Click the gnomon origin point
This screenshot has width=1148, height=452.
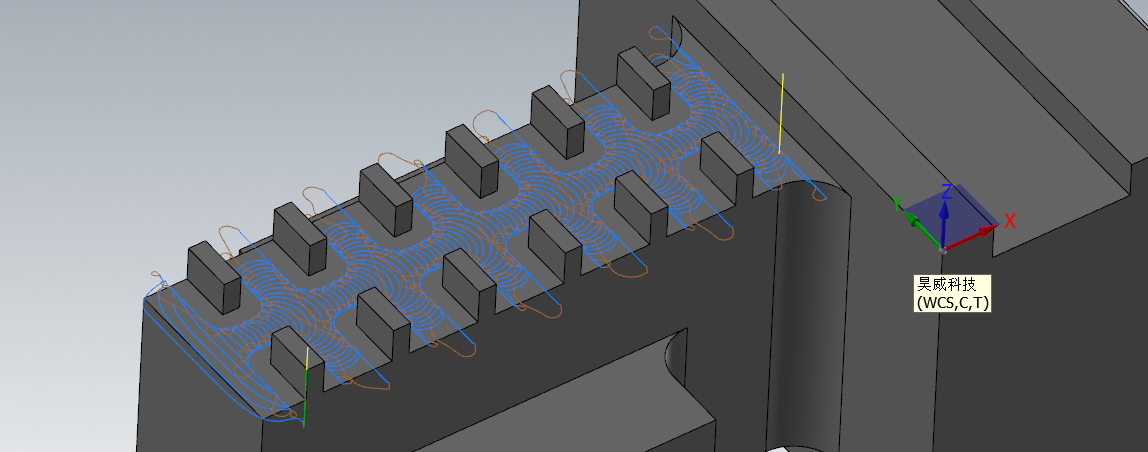(942, 248)
